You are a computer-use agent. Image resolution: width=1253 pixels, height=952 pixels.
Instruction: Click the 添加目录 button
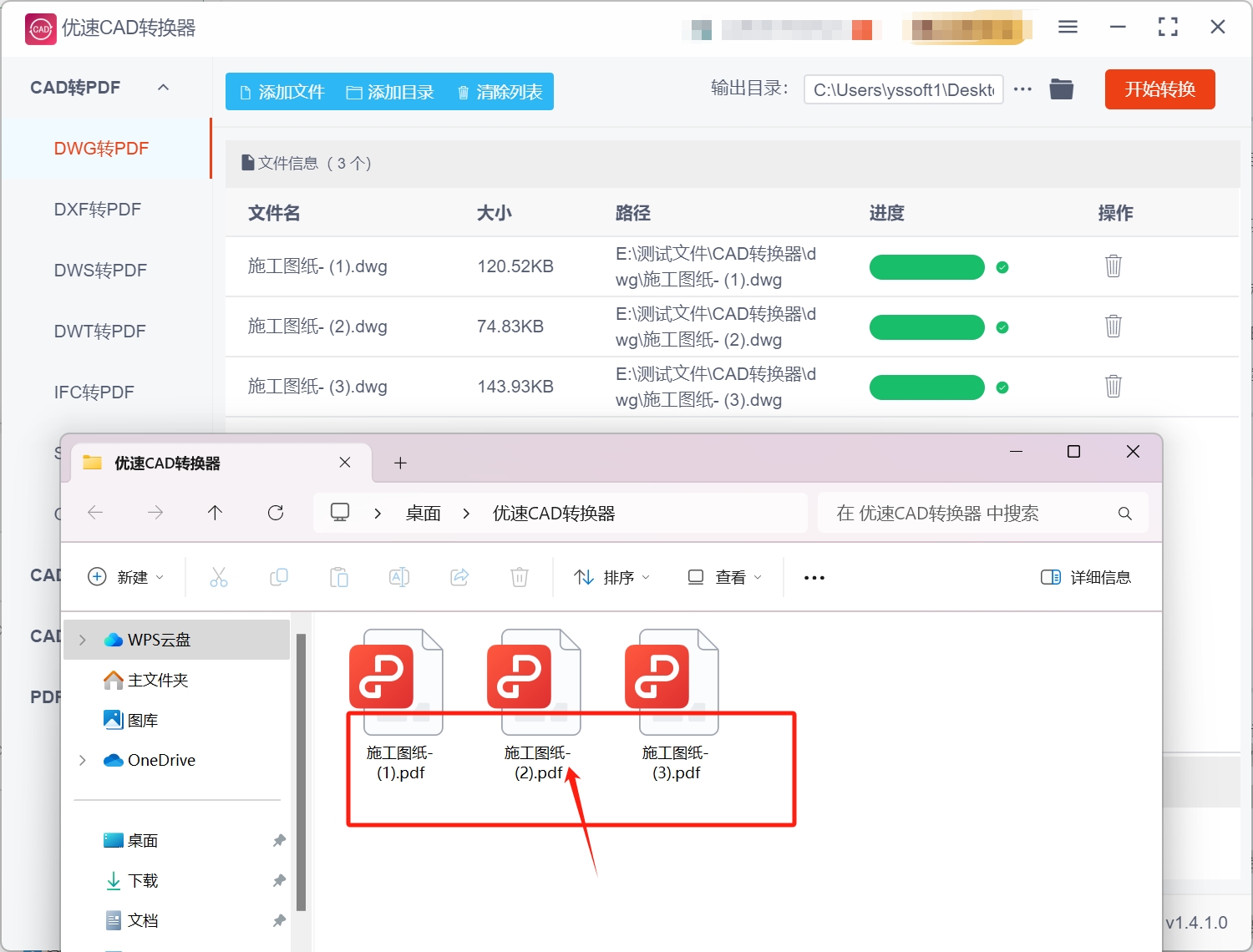click(x=390, y=92)
